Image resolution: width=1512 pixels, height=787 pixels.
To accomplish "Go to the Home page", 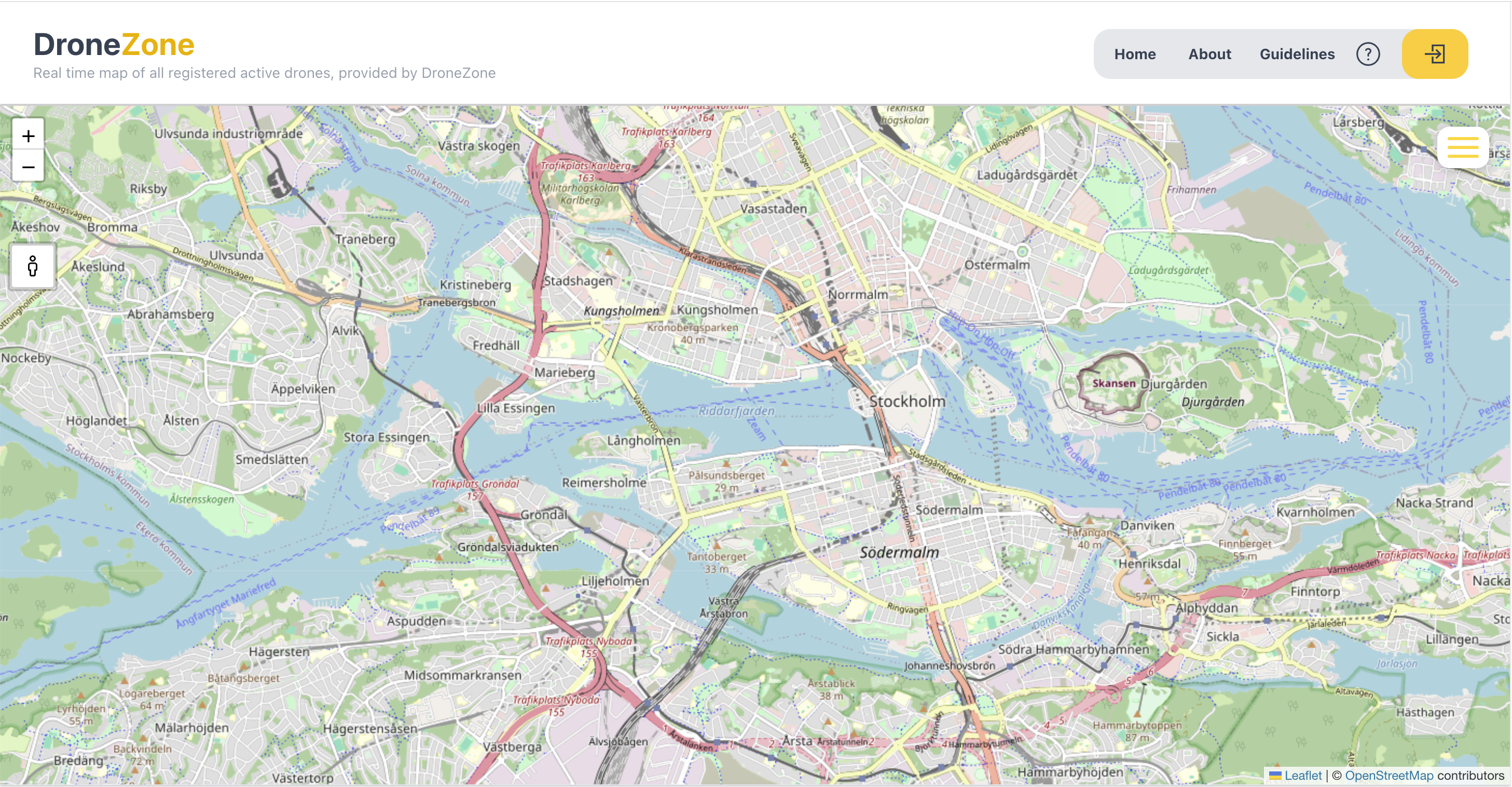I will coord(1135,54).
